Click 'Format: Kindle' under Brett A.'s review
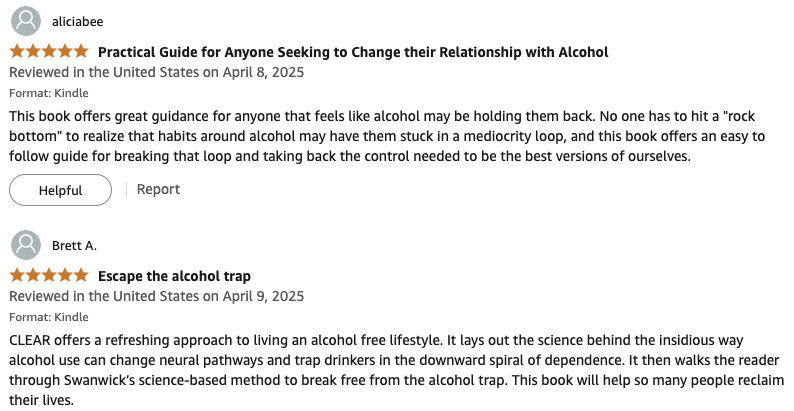Image resolution: width=794 pixels, height=411 pixels. (49, 317)
